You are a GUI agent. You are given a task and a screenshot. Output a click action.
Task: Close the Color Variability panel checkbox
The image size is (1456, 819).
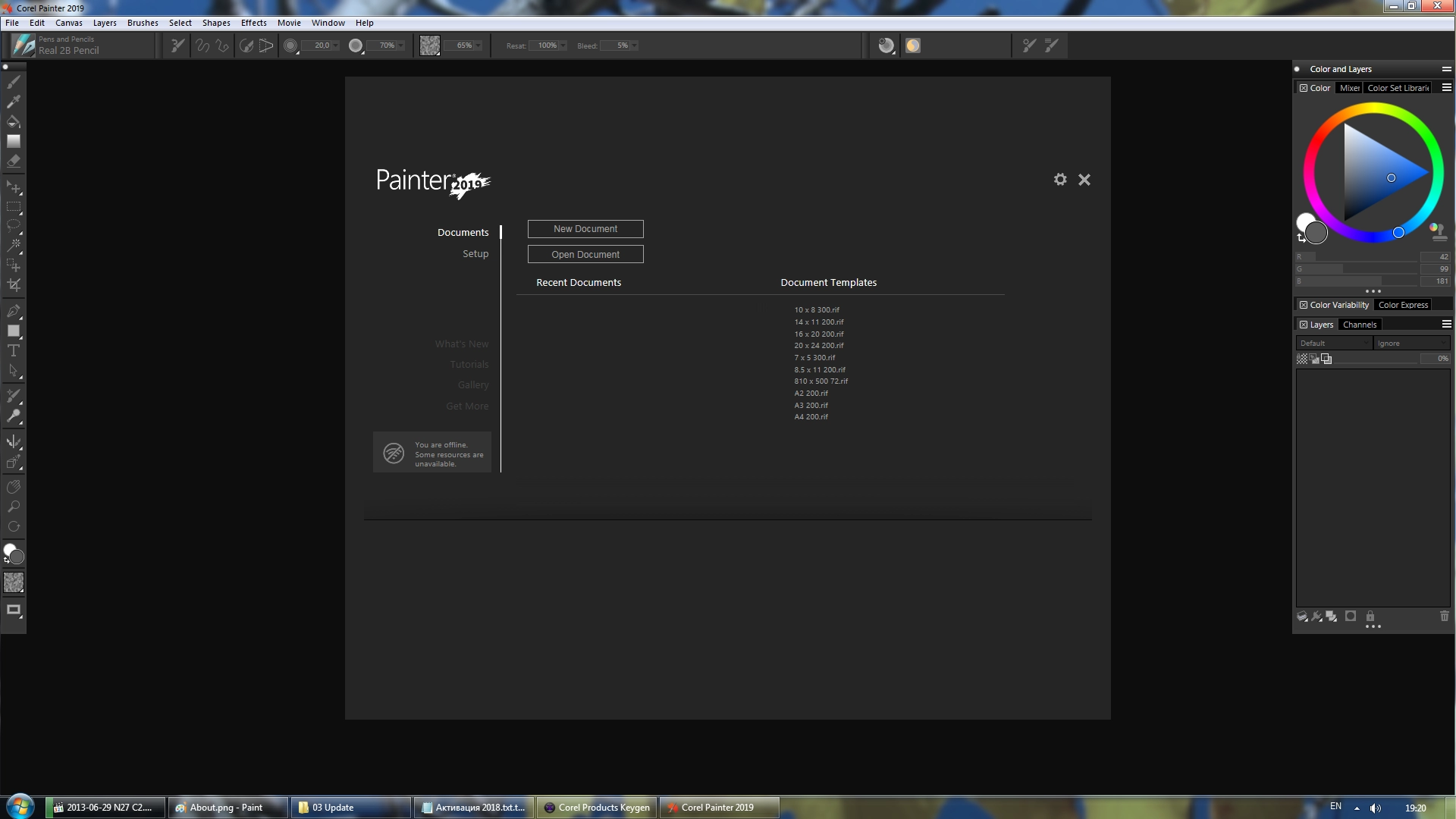[1304, 305]
